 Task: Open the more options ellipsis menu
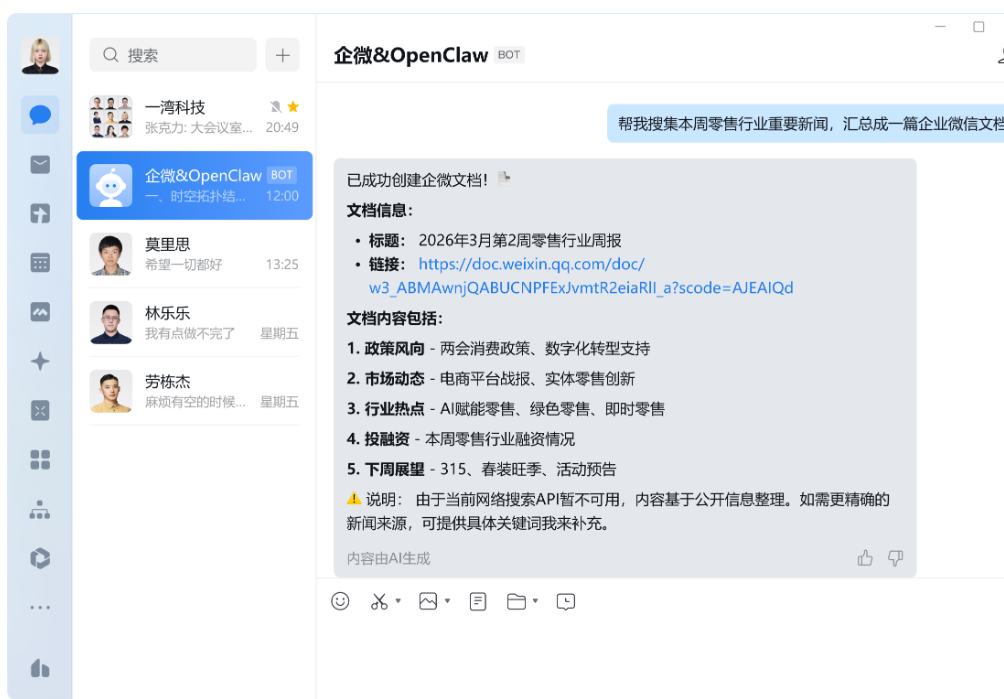tap(40, 605)
